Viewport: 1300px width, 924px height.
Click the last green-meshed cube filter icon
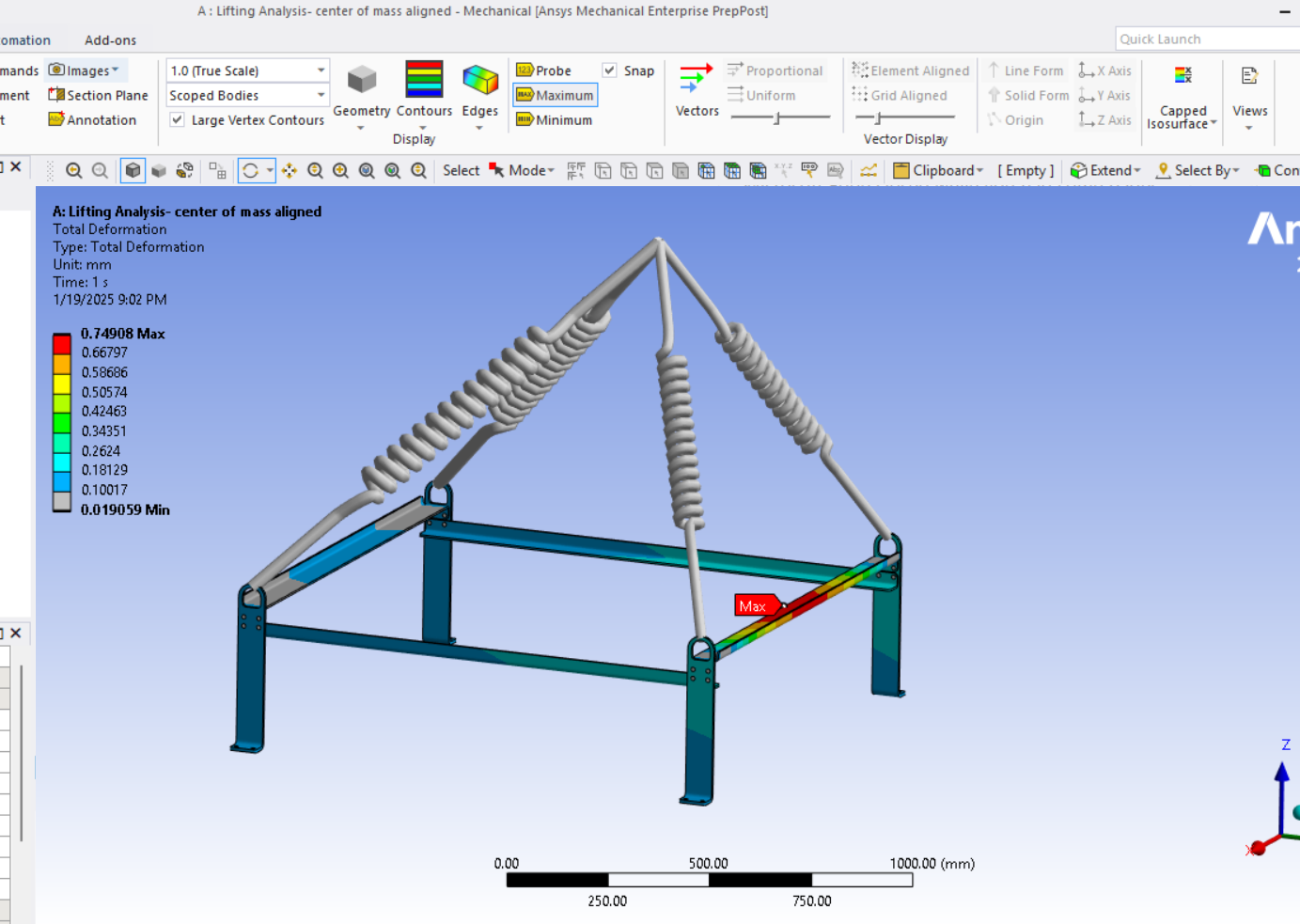[x=758, y=170]
